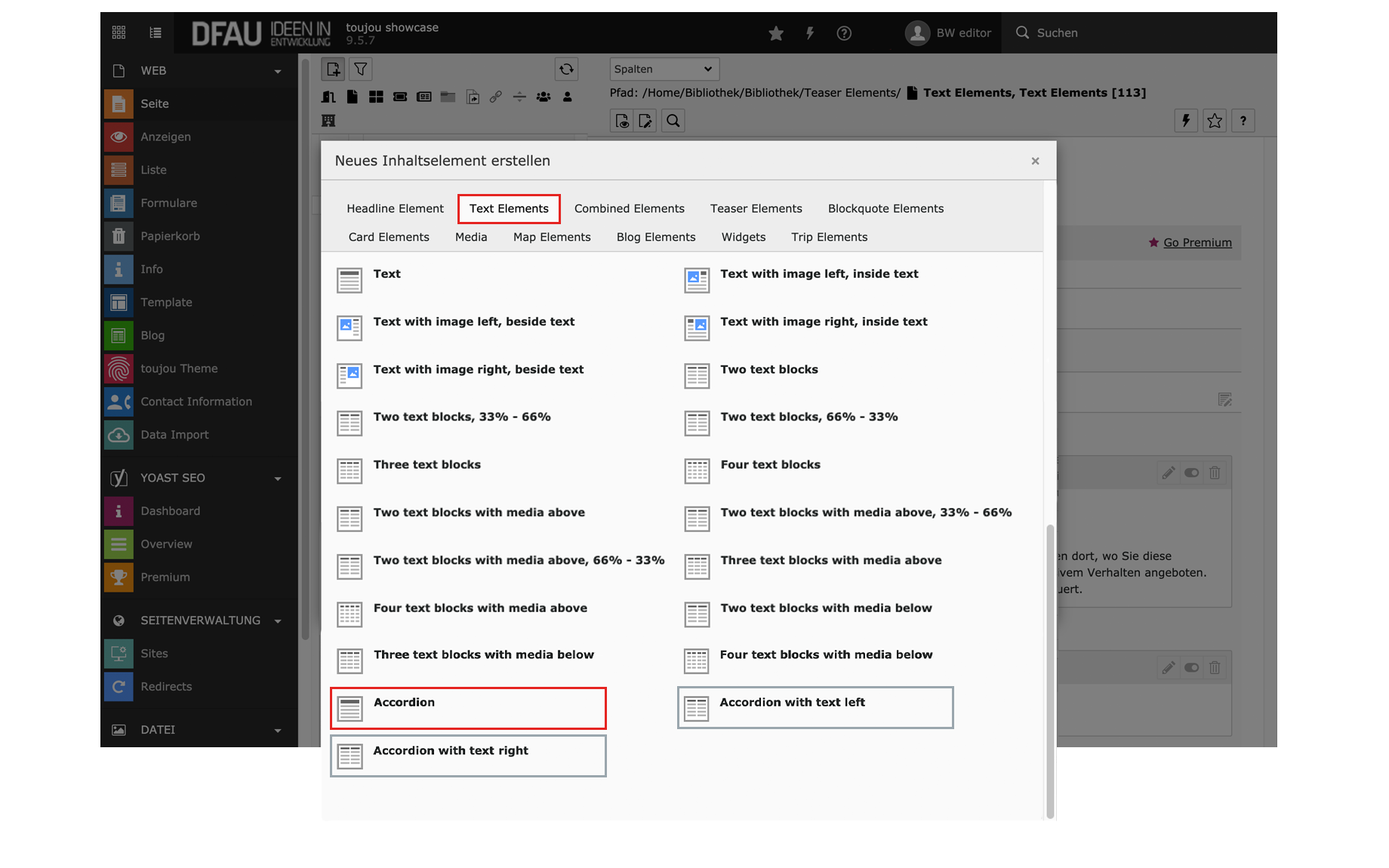This screenshot has height=868, width=1389.
Task: Refresh the page tree
Action: coord(566,69)
